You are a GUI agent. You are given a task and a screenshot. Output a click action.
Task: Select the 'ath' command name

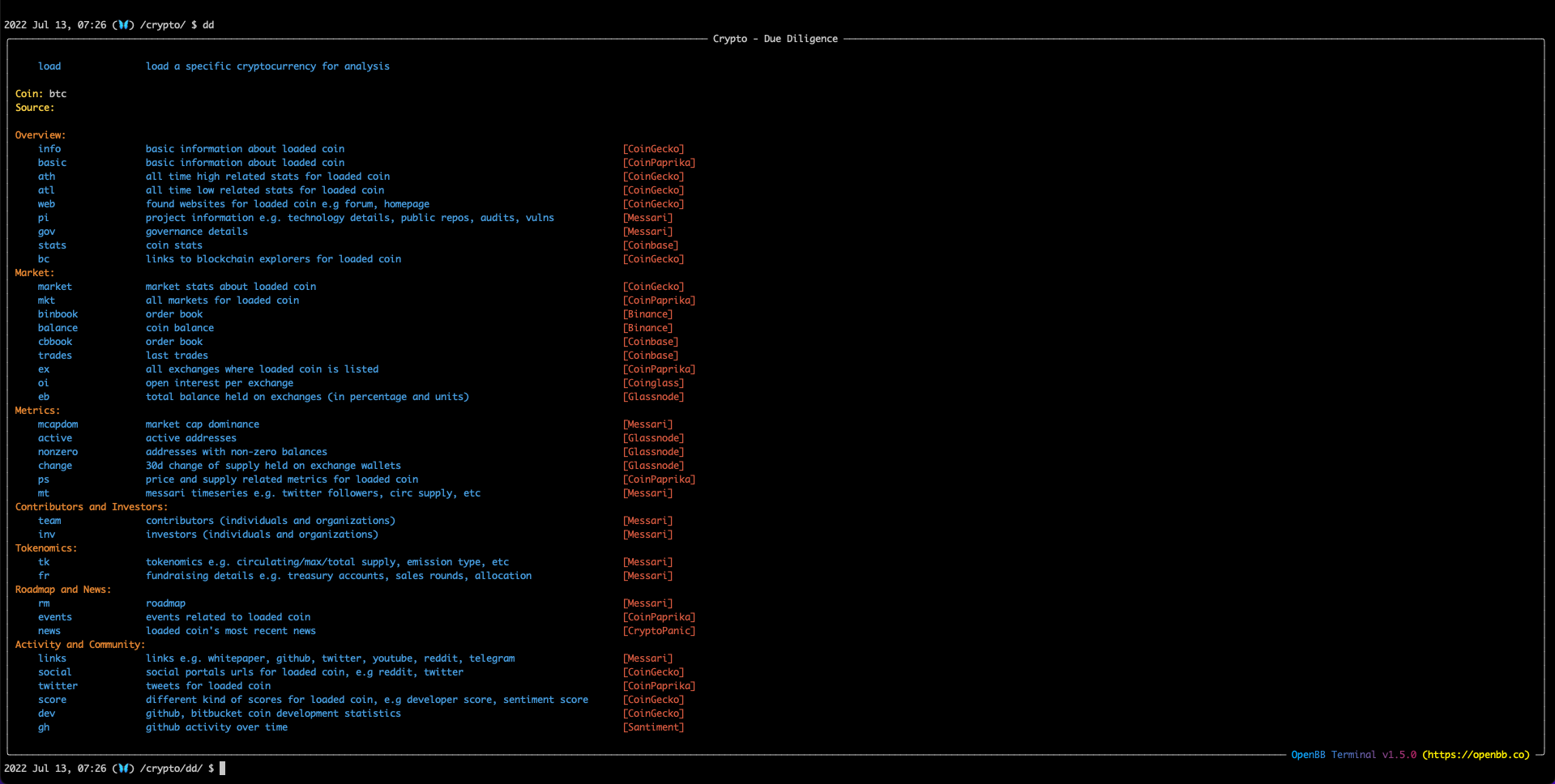click(47, 177)
